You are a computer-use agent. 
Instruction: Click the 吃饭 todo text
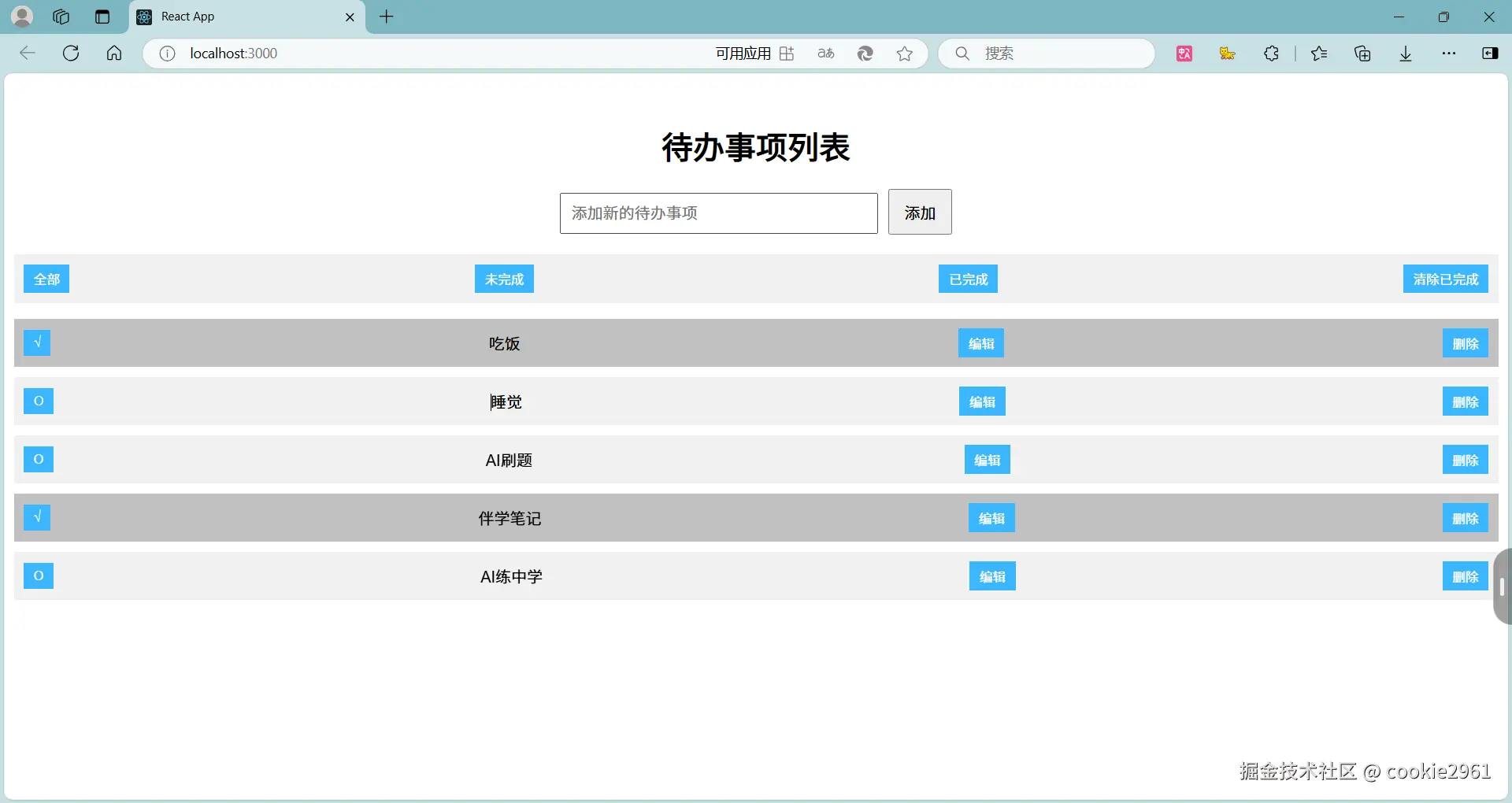point(505,343)
